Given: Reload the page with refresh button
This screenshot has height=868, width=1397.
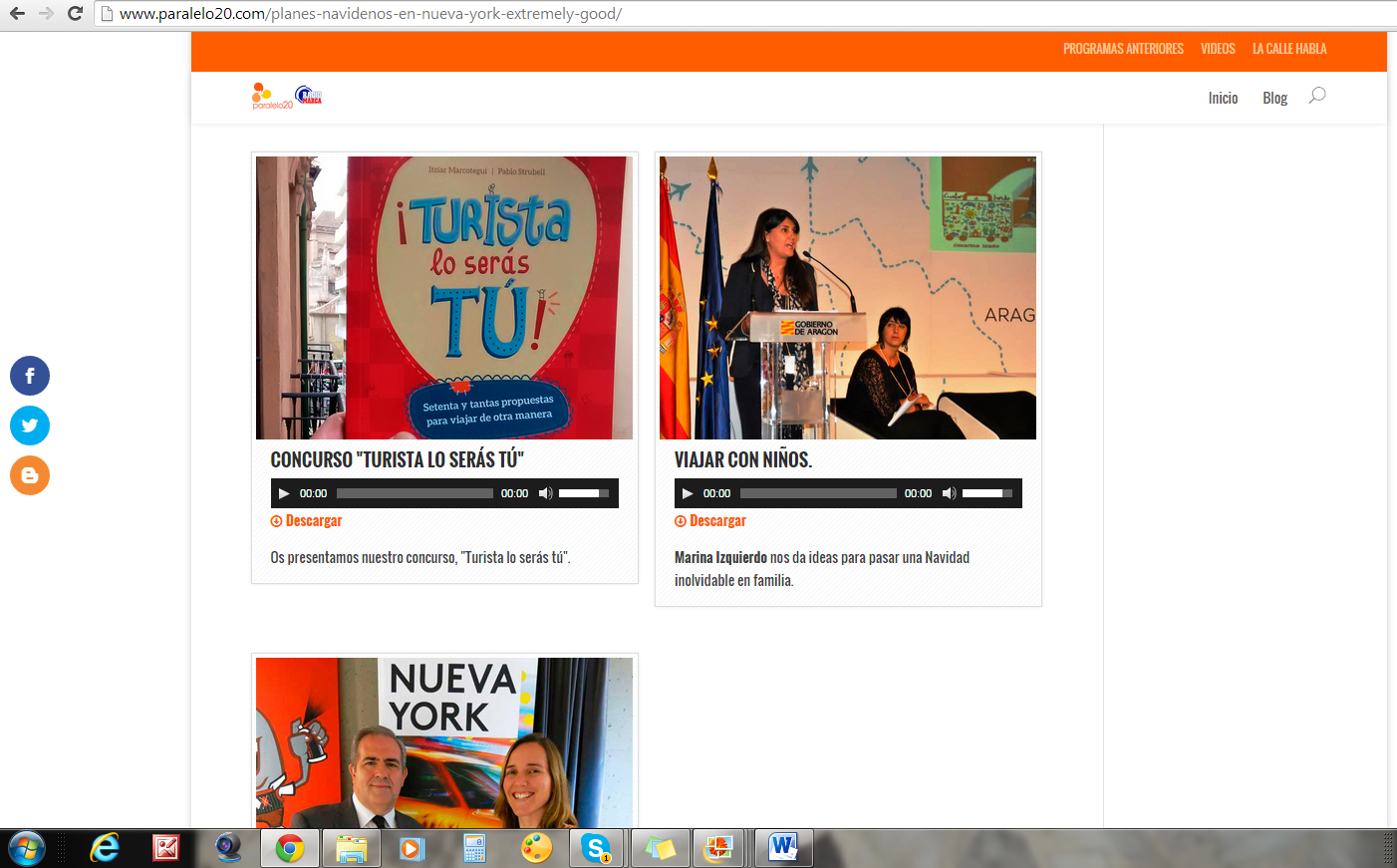Looking at the screenshot, I should (75, 14).
